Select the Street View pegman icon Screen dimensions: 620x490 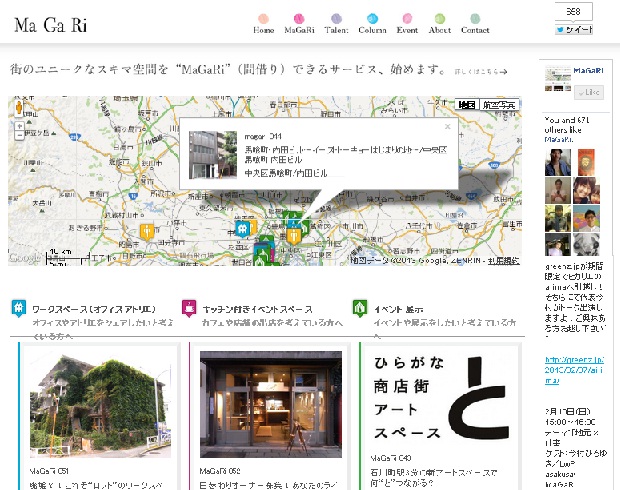tap(19, 108)
